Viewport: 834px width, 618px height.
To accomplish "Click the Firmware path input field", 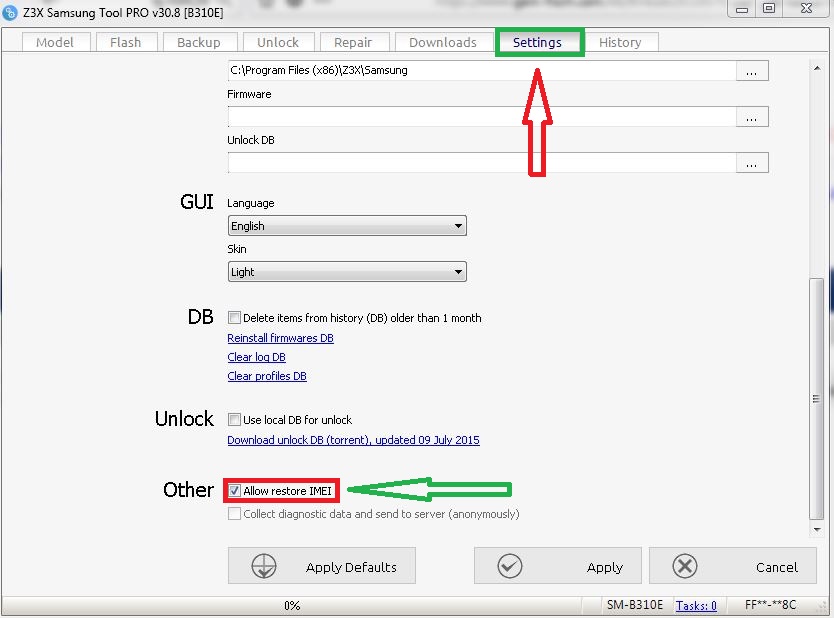I will [482, 117].
